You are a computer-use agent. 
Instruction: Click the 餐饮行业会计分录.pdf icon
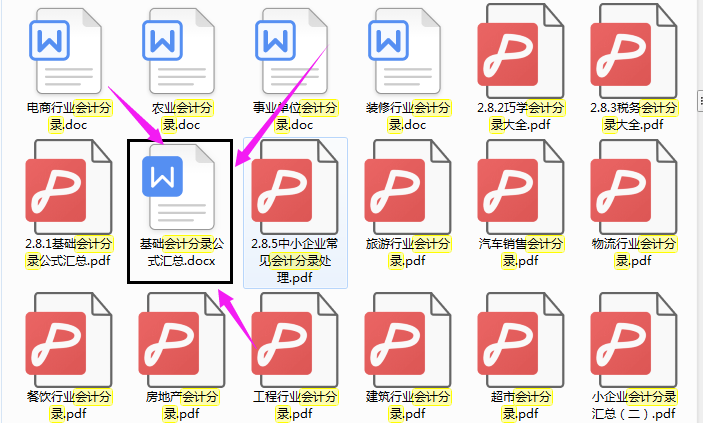point(69,340)
